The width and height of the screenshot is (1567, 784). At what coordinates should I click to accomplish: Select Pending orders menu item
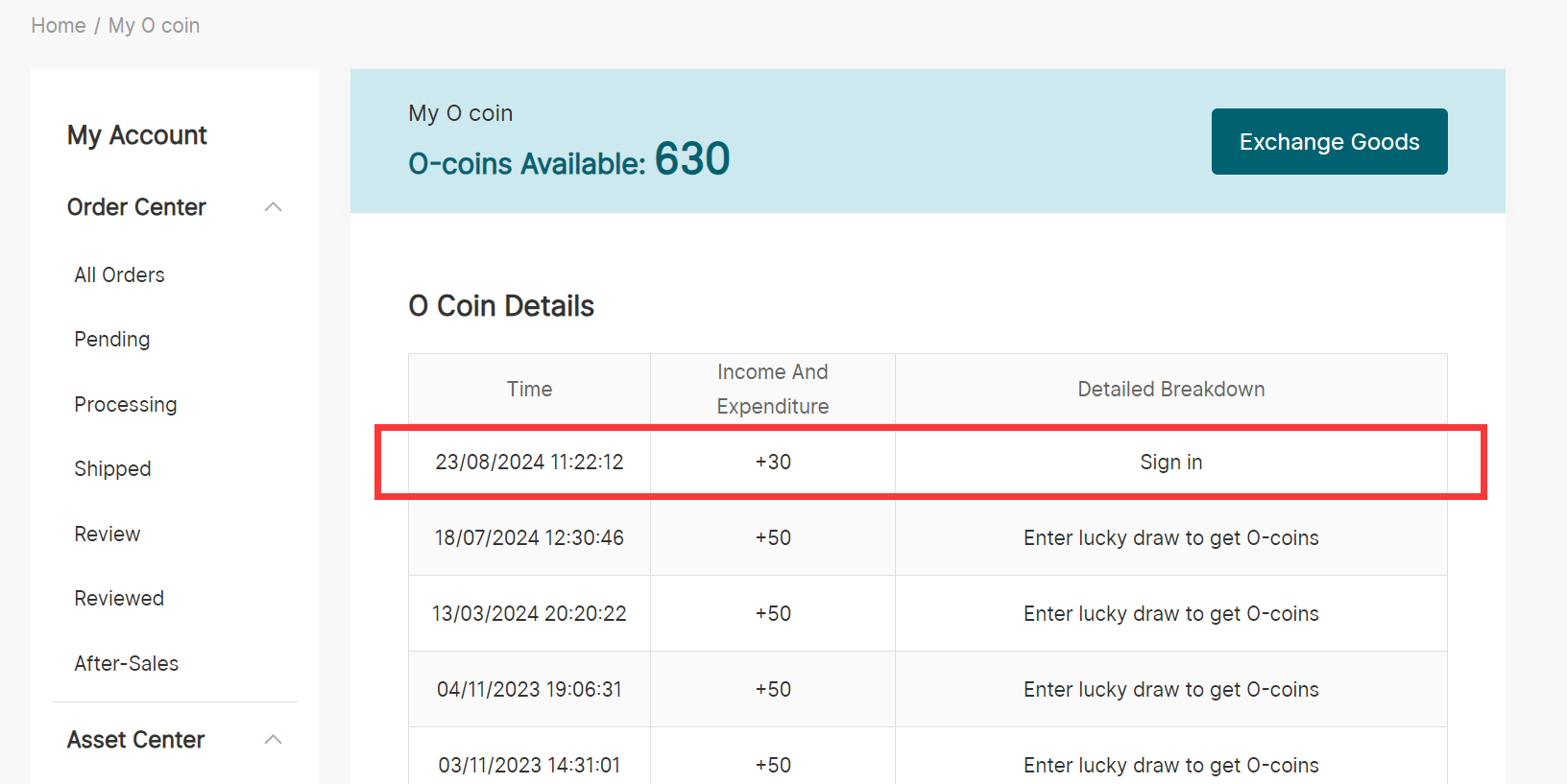coord(112,340)
